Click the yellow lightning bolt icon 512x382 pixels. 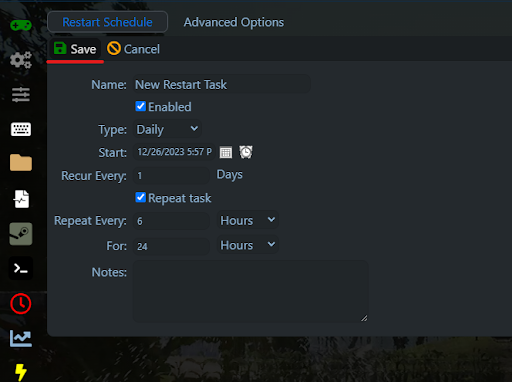click(x=21, y=372)
